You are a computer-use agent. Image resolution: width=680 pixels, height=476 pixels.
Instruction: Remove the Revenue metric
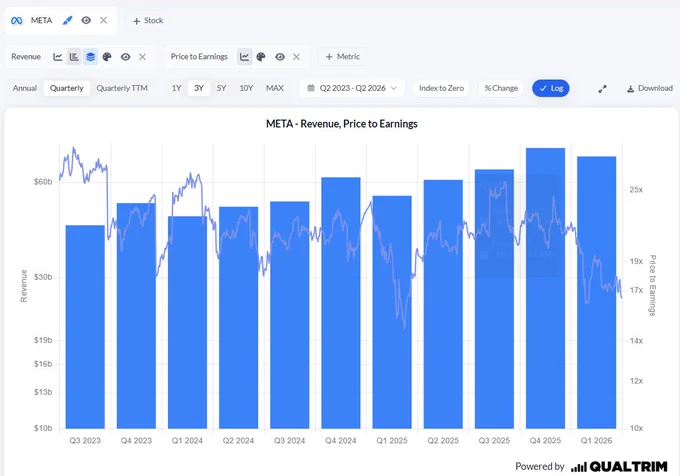pos(142,57)
